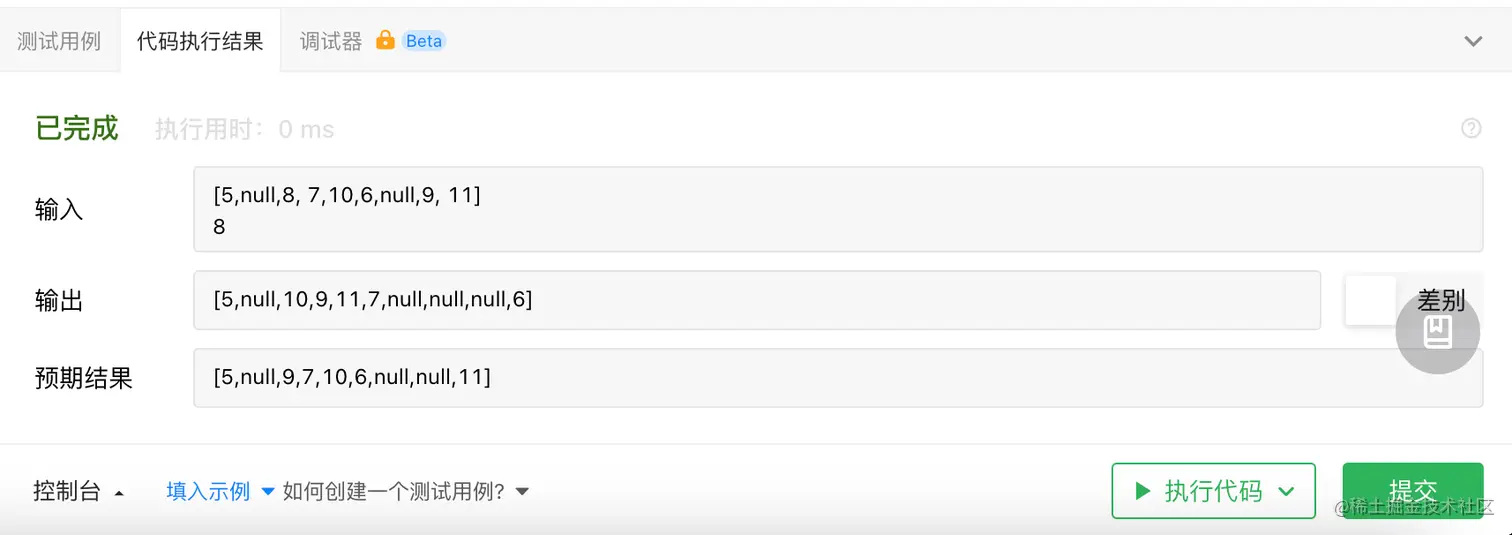Click the 执行代码 run button
The width and height of the screenshot is (1512, 535).
pyautogui.click(x=1213, y=491)
